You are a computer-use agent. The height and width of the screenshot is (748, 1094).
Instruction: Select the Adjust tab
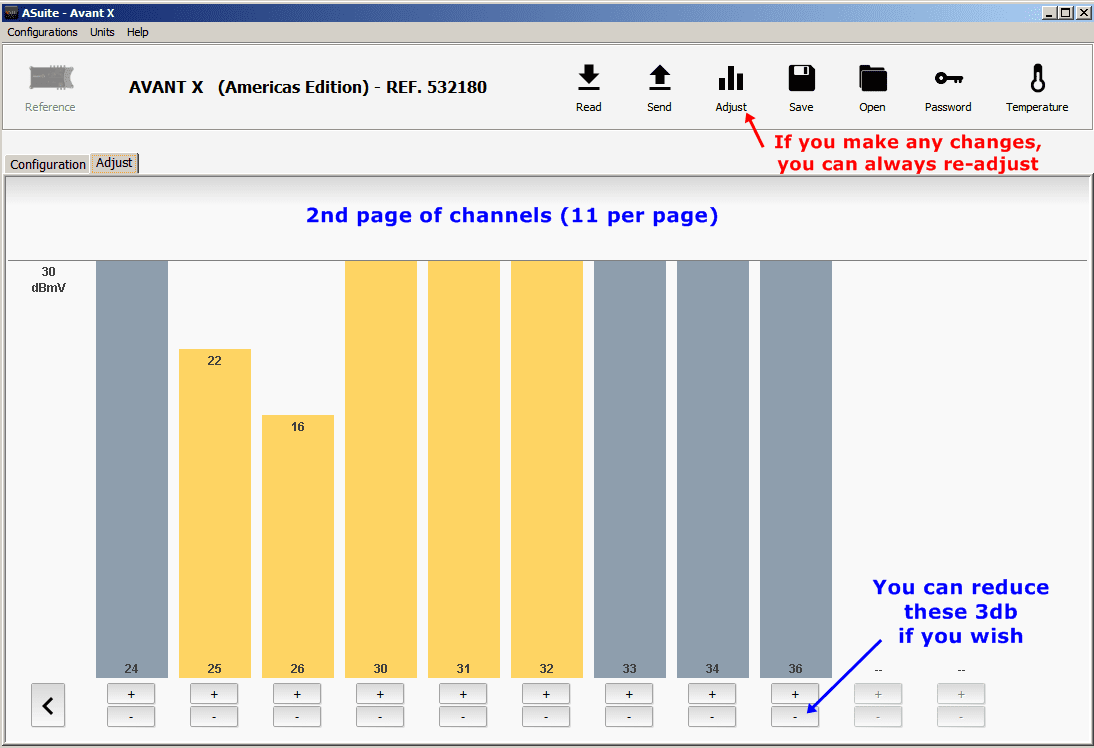click(114, 163)
